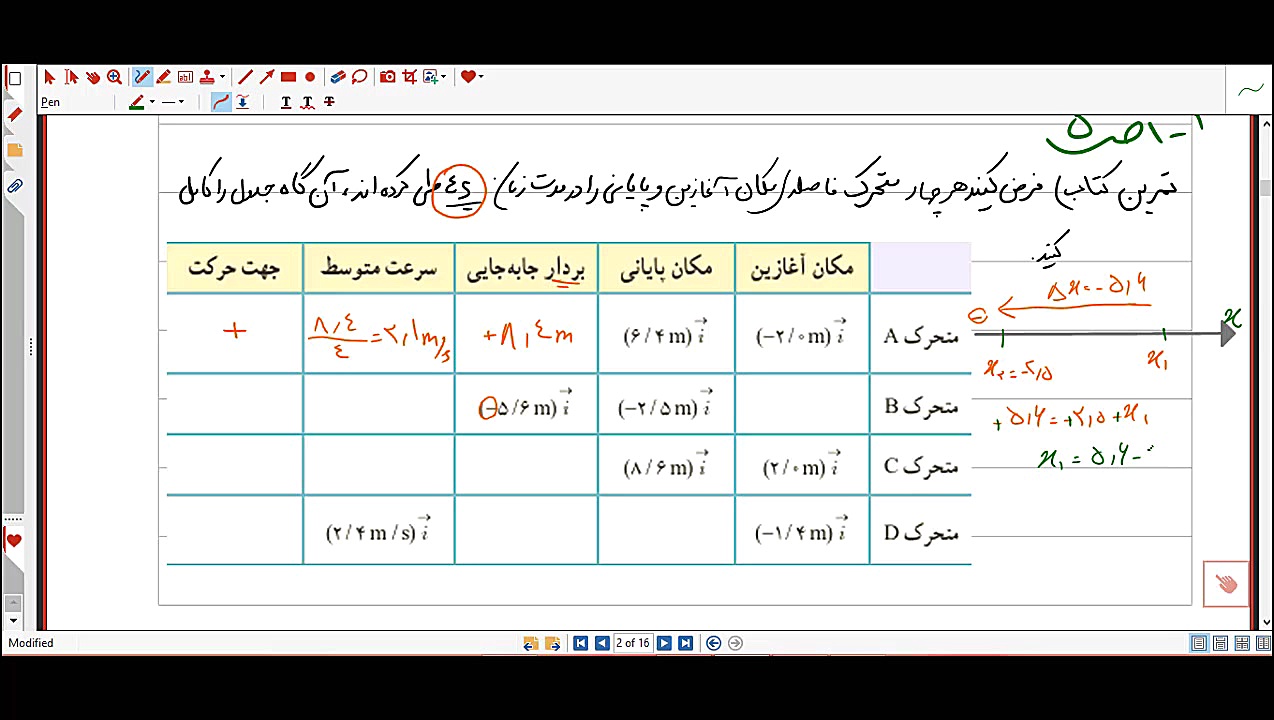Select the Arrow drawing tool
1274x720 pixels.
(x=267, y=76)
